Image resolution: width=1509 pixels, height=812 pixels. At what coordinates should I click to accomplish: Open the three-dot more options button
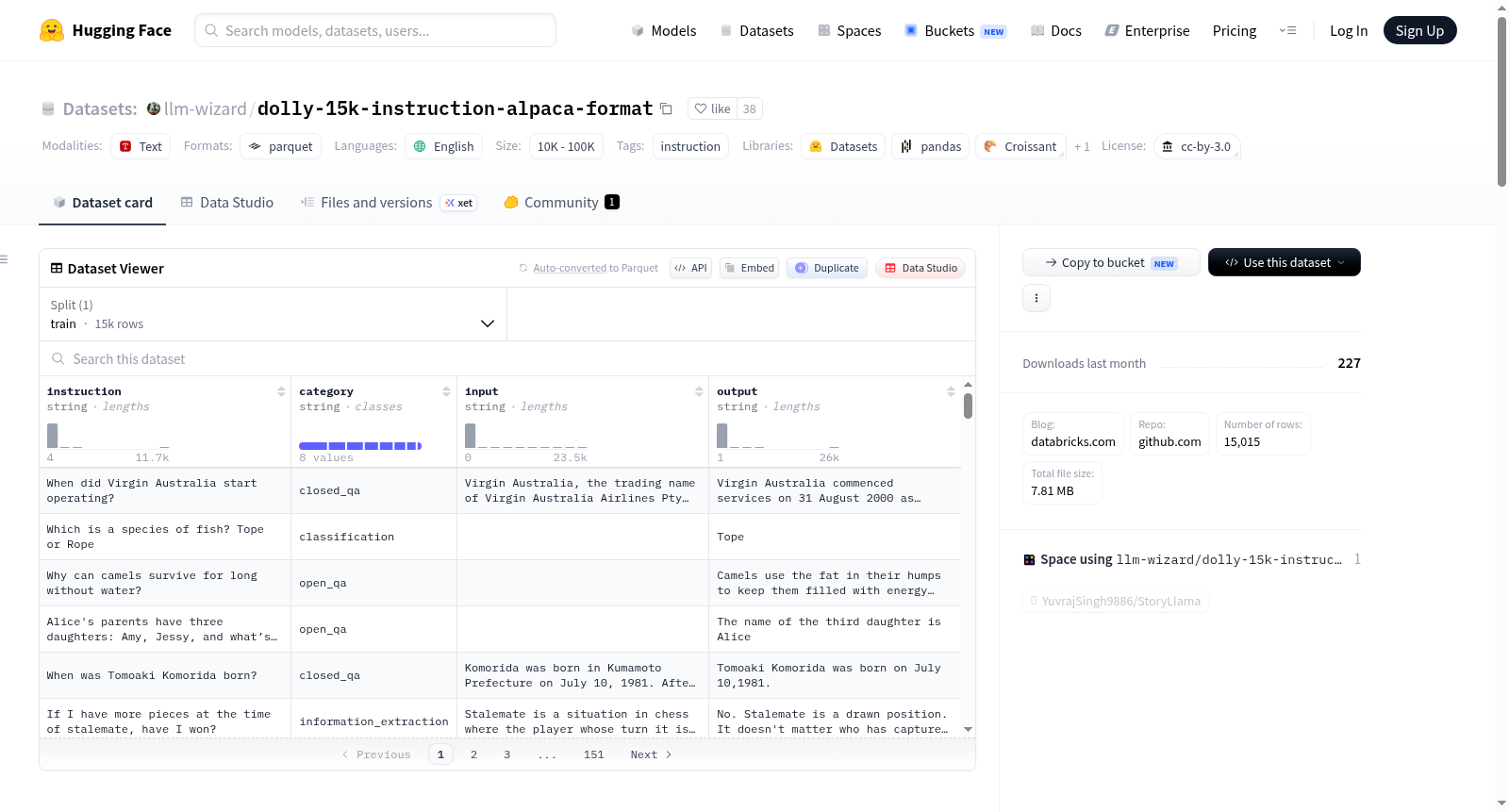1036,298
